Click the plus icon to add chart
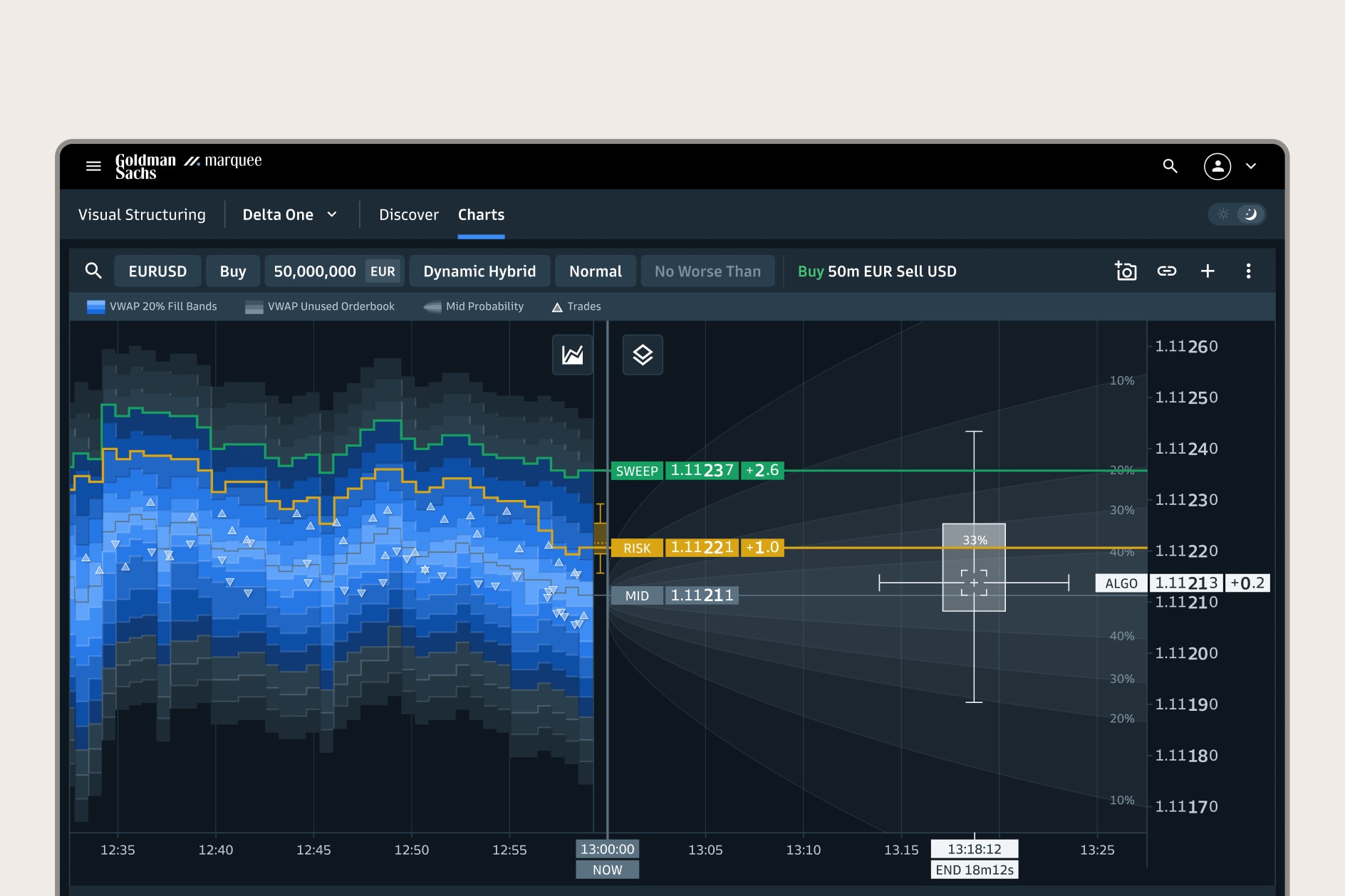The image size is (1345, 896). [1208, 271]
